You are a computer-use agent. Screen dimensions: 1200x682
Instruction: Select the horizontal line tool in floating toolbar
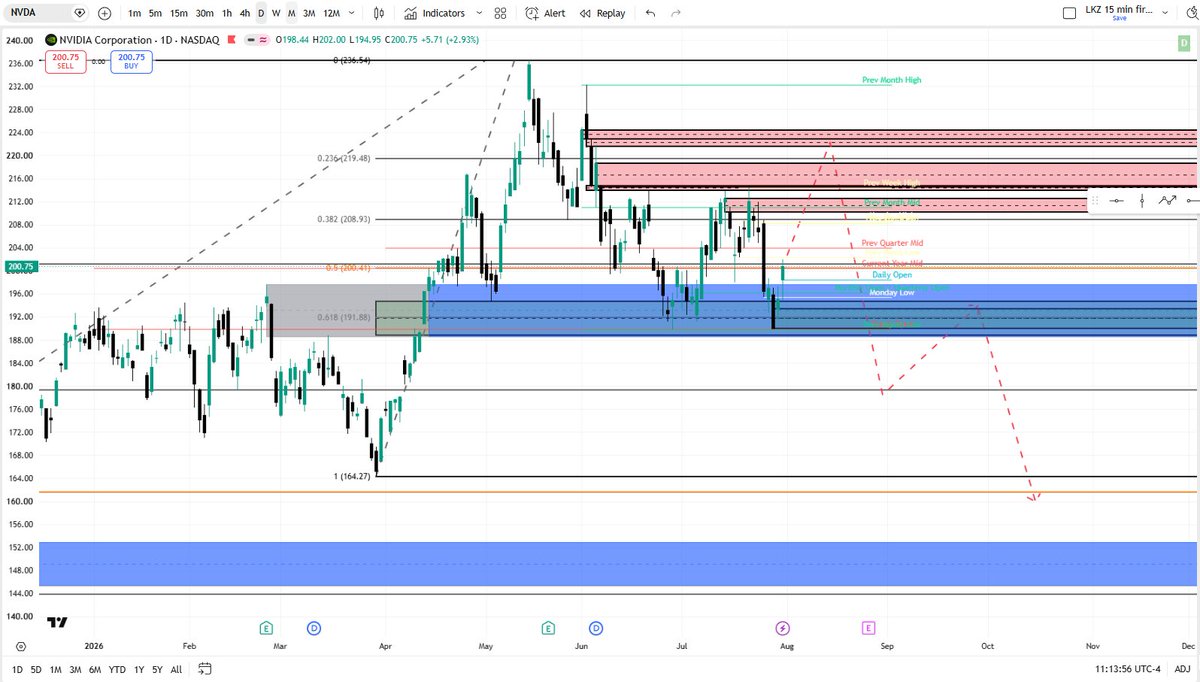(1117, 200)
